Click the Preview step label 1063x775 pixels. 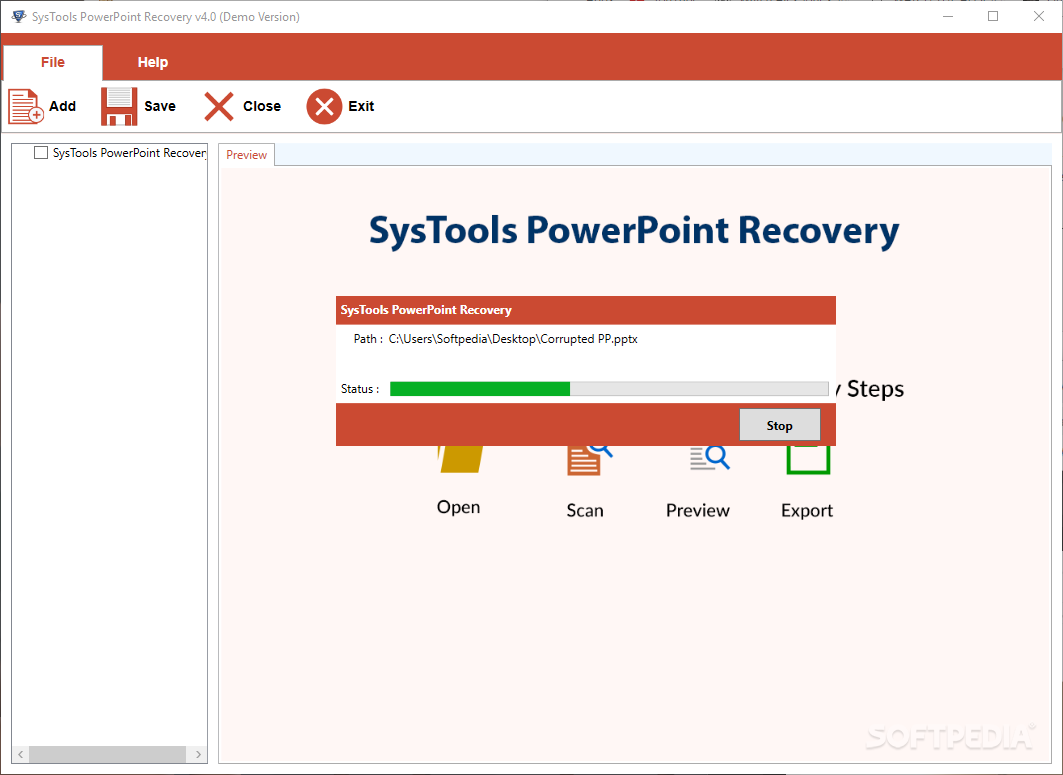point(698,511)
